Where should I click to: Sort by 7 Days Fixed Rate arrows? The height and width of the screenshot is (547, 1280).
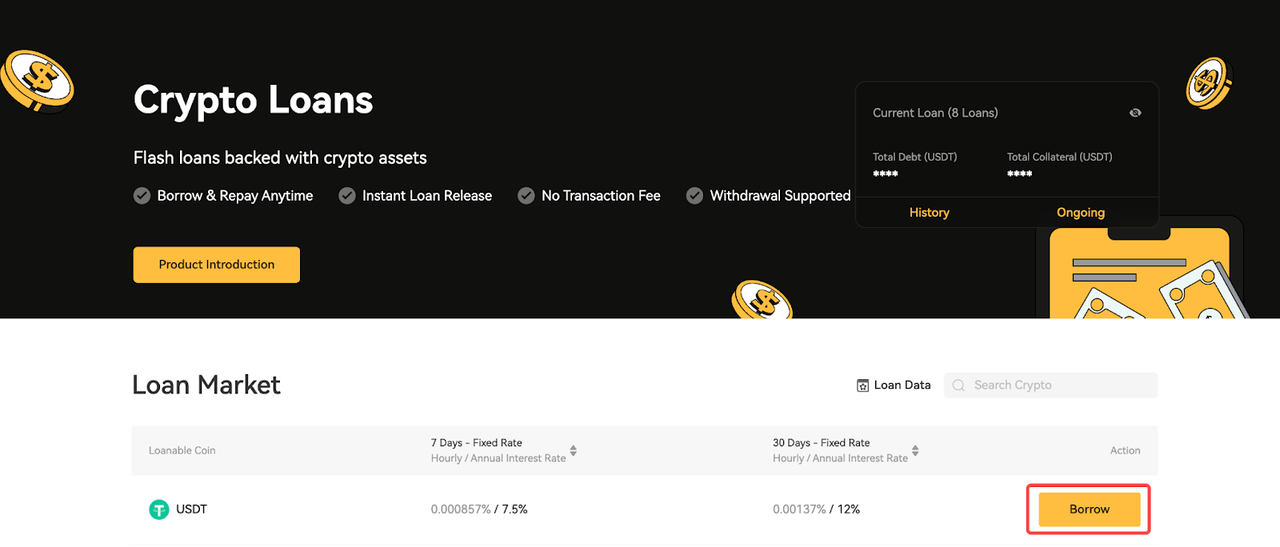573,451
